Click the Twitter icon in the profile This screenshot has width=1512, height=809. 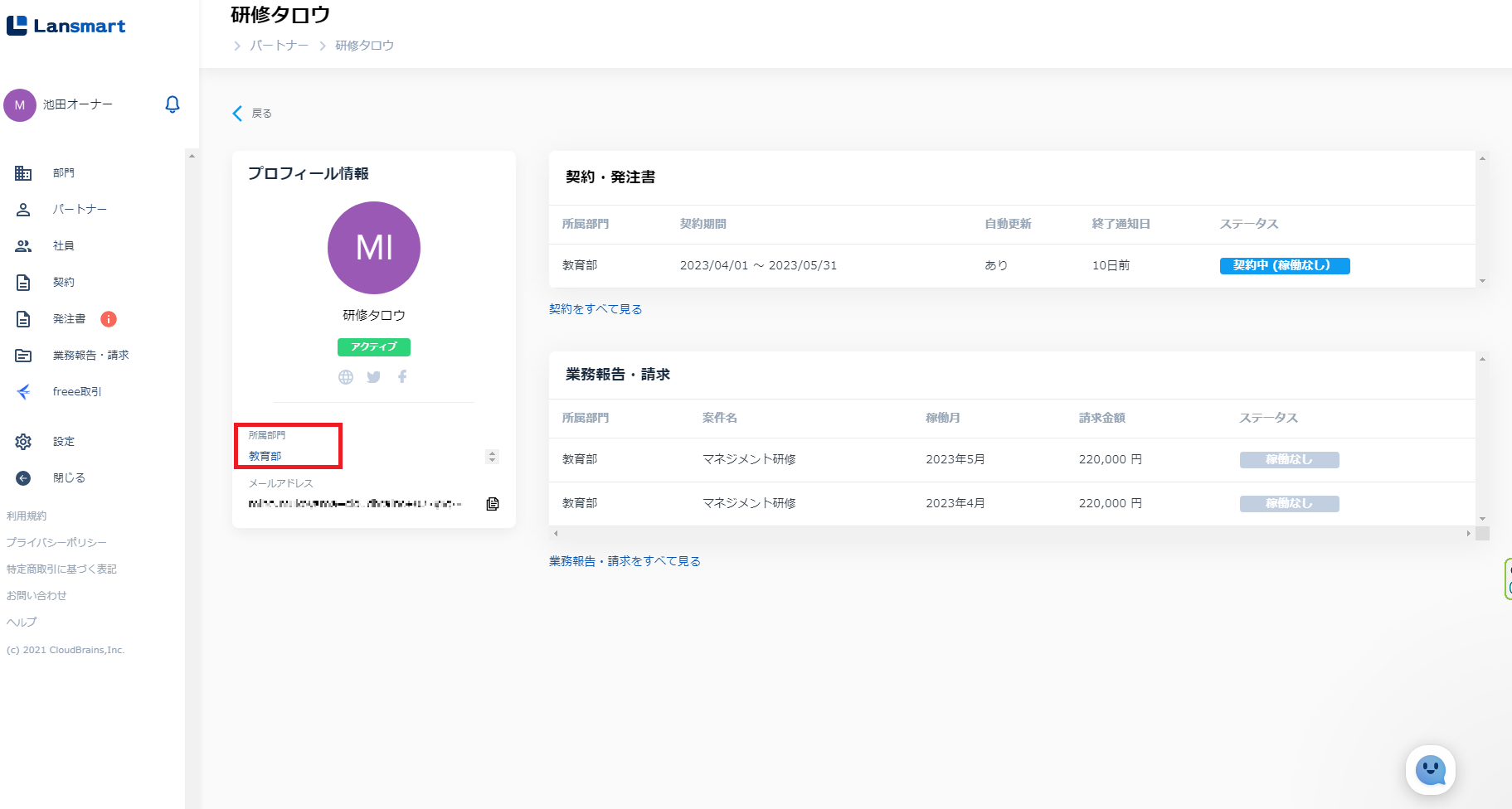click(x=374, y=377)
